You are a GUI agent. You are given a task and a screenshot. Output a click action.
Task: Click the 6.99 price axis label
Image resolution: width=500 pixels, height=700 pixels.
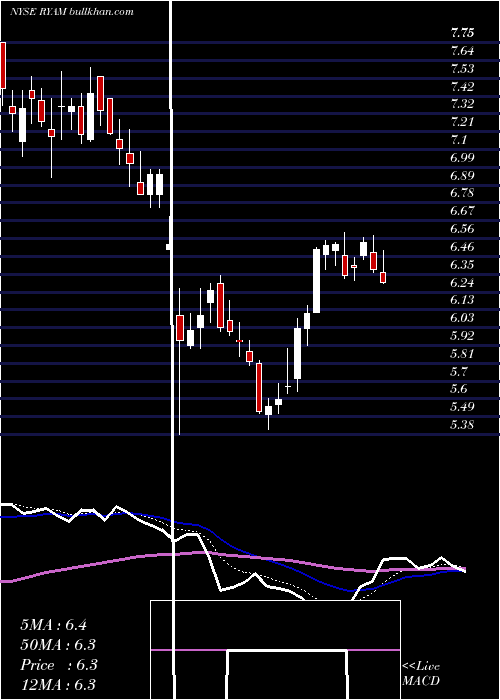(x=462, y=158)
